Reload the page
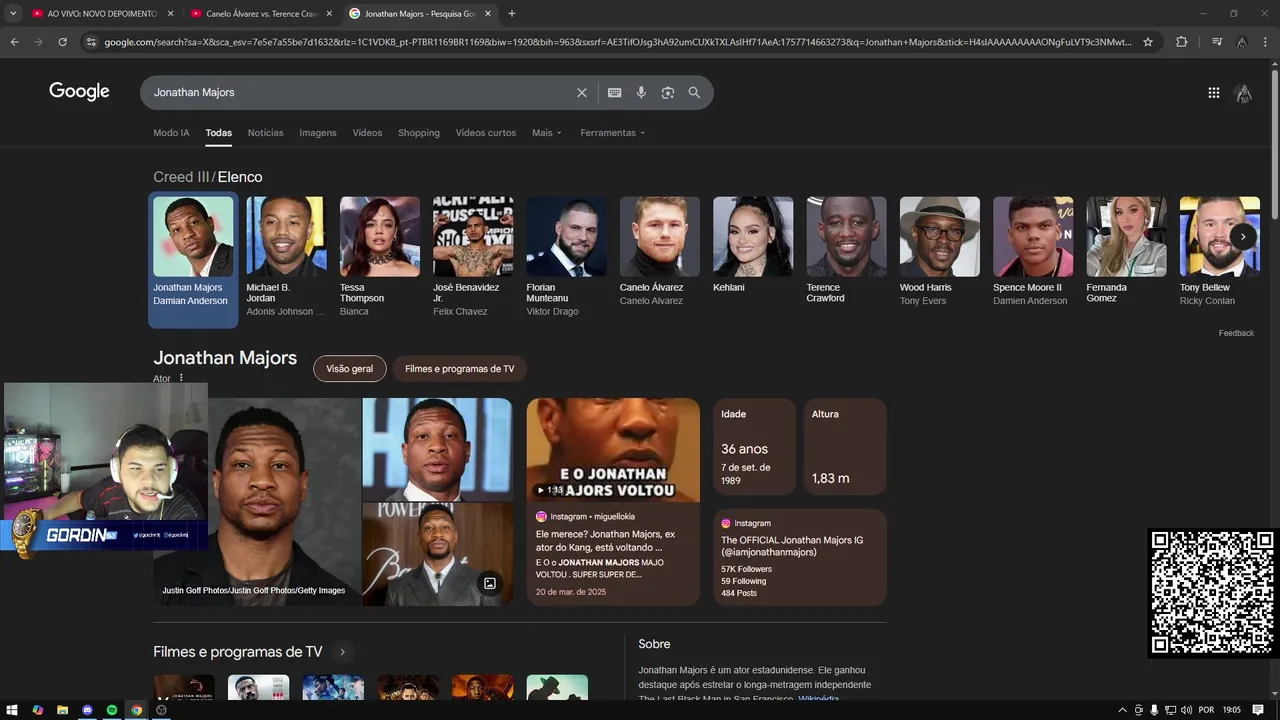The height and width of the screenshot is (720, 1280). click(x=62, y=42)
